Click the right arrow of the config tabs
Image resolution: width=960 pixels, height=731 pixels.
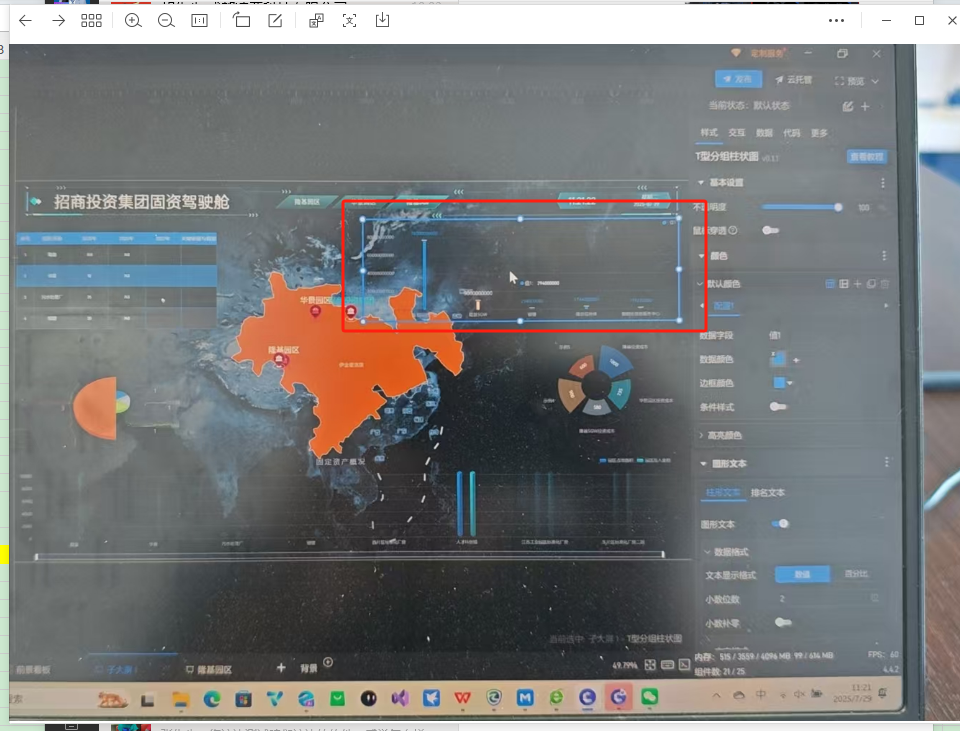click(886, 306)
